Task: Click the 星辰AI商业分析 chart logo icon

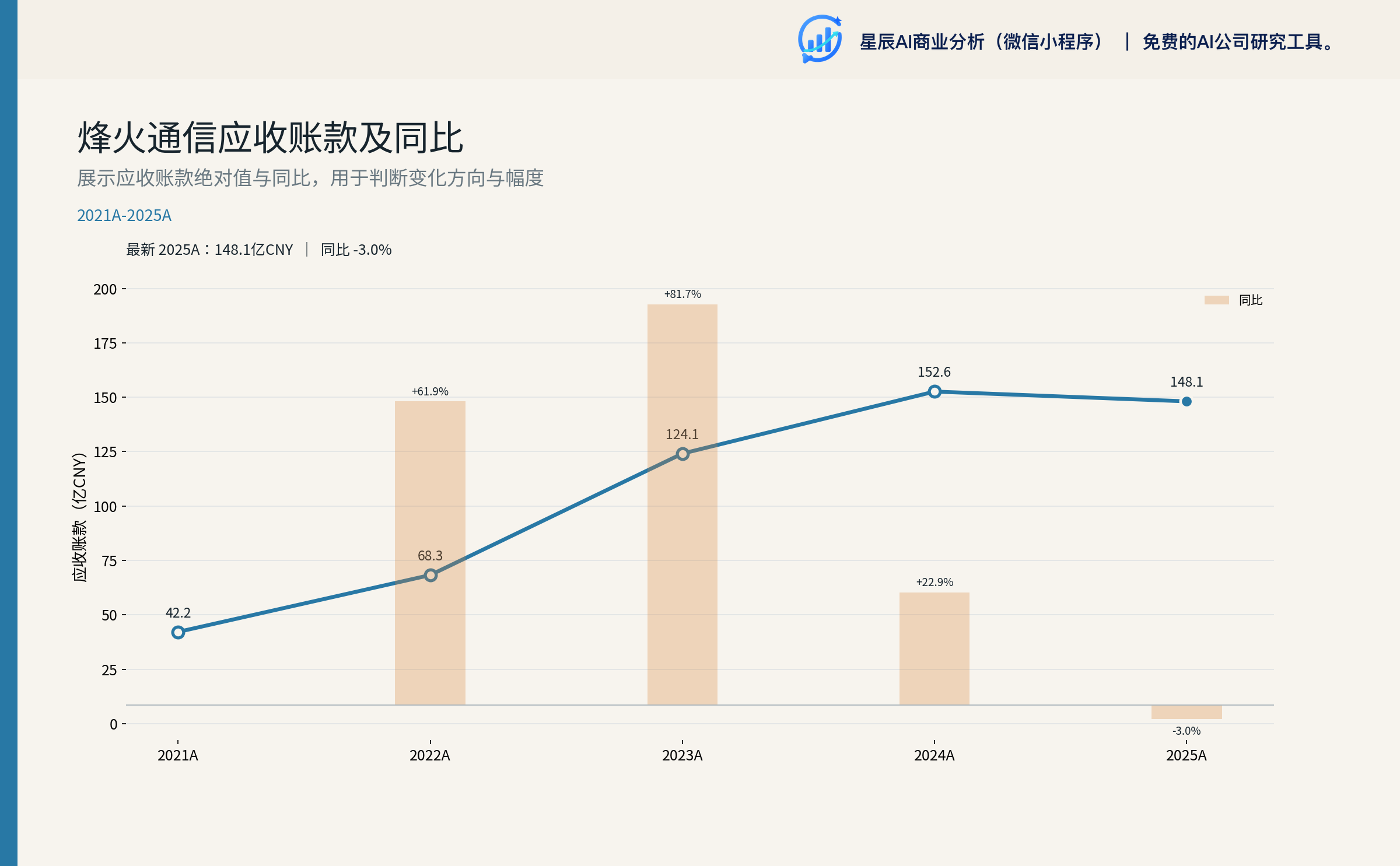Action: tap(820, 39)
